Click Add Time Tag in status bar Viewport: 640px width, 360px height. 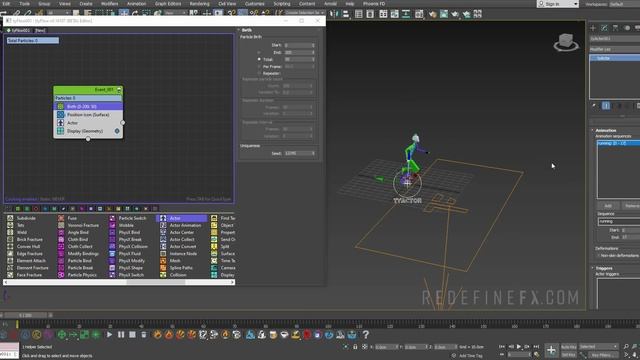tap(470, 356)
